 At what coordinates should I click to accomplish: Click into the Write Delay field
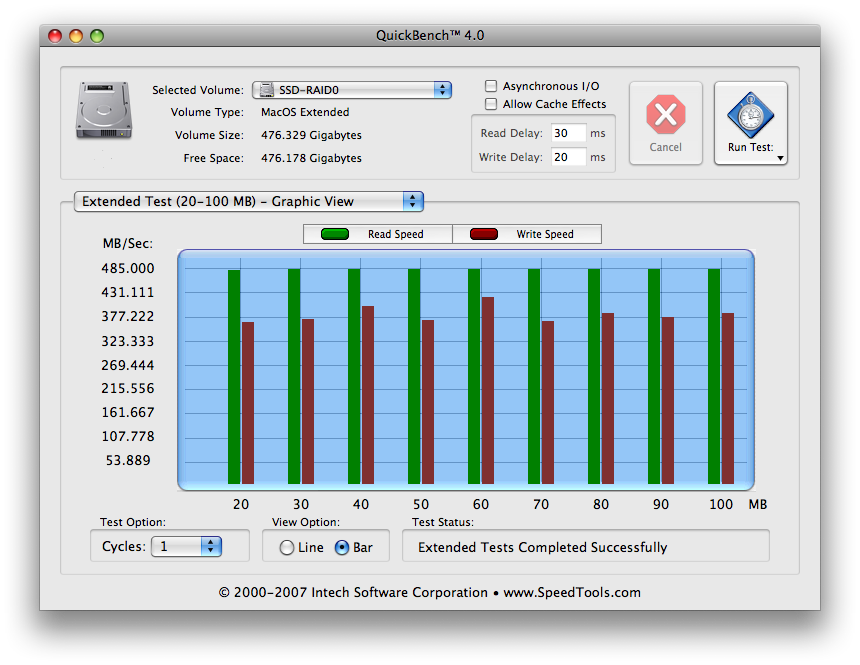click(x=568, y=157)
